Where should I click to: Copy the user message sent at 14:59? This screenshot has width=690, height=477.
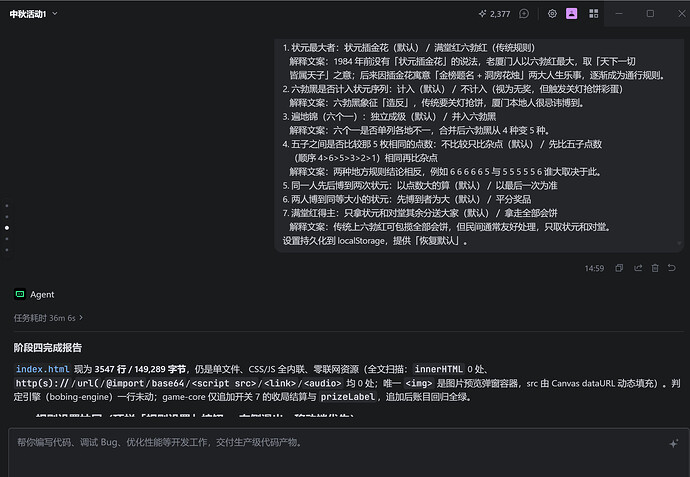coord(619,268)
